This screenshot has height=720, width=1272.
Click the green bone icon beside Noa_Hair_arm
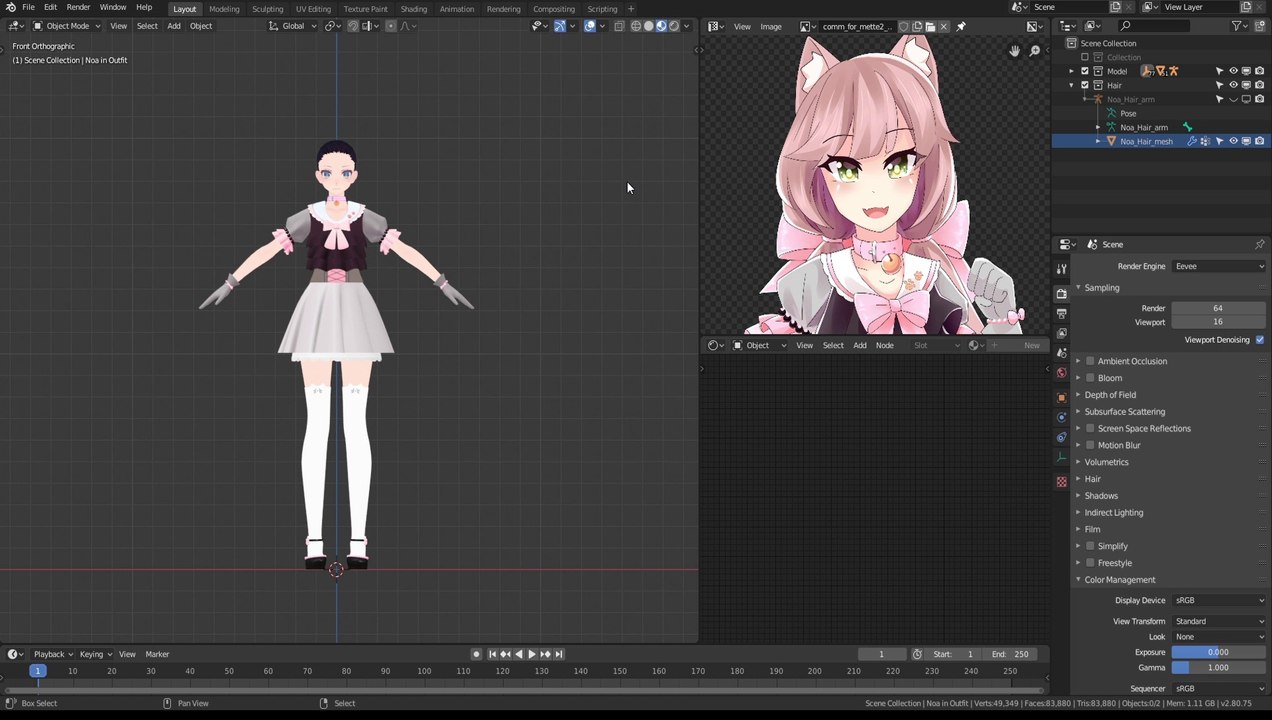1187,127
